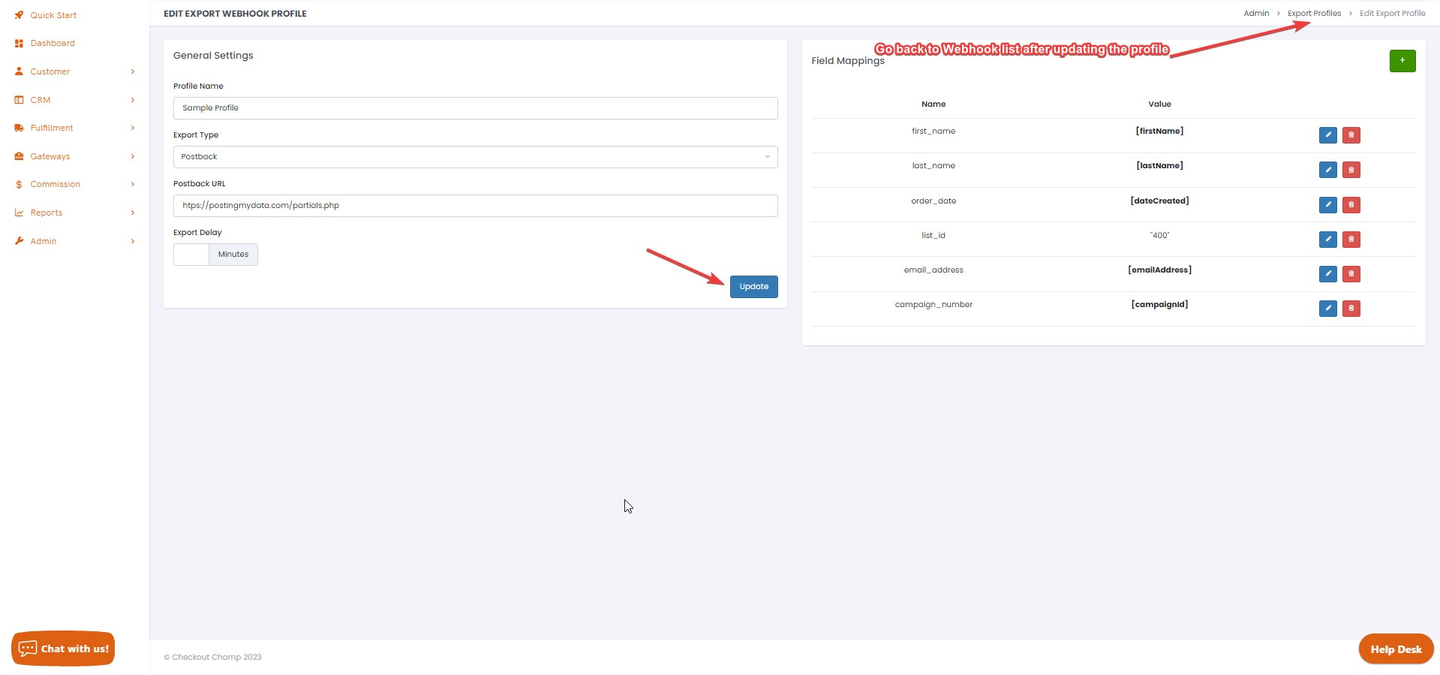Click the Reports chart icon

pyautogui.click(x=16, y=212)
